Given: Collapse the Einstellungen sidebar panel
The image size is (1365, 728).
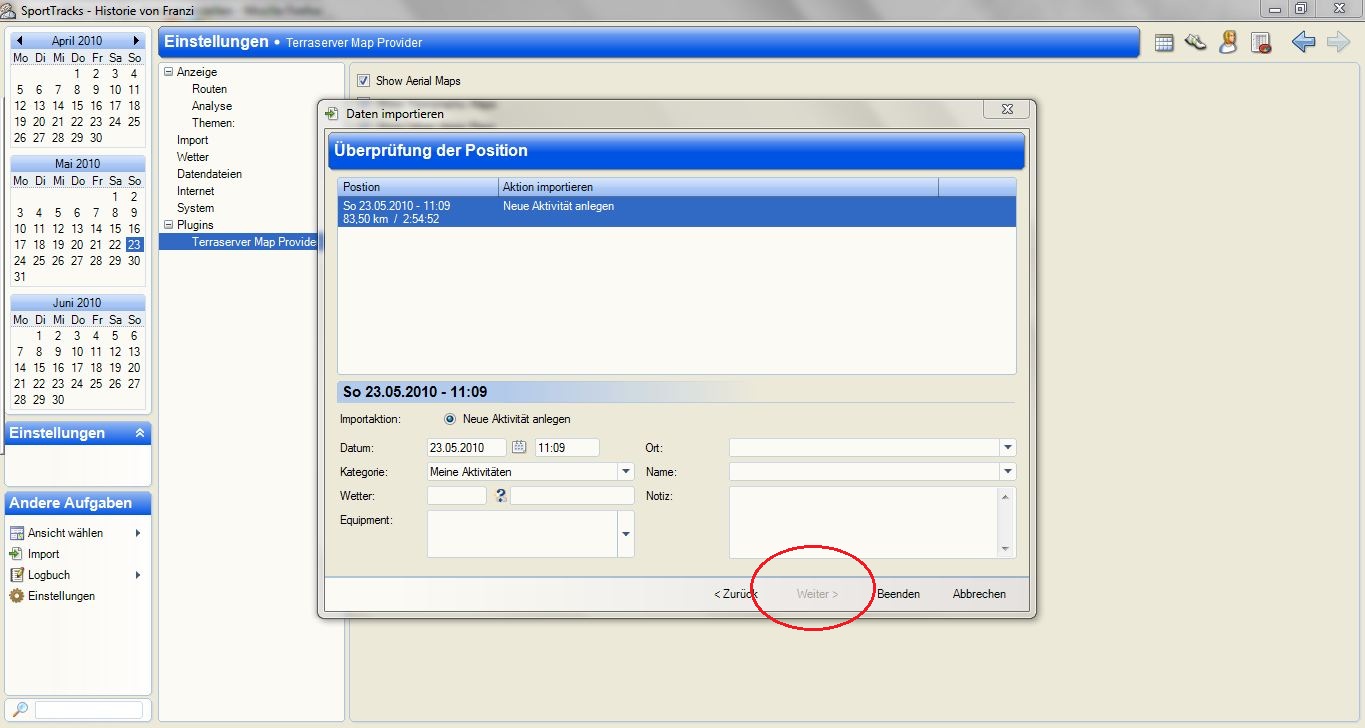Looking at the screenshot, I should [x=140, y=433].
